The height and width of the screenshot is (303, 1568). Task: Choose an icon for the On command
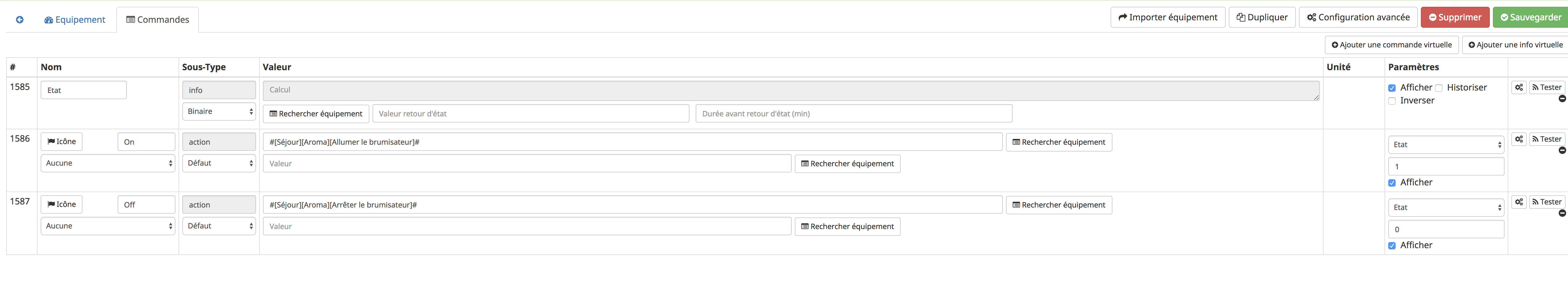pyautogui.click(x=62, y=141)
